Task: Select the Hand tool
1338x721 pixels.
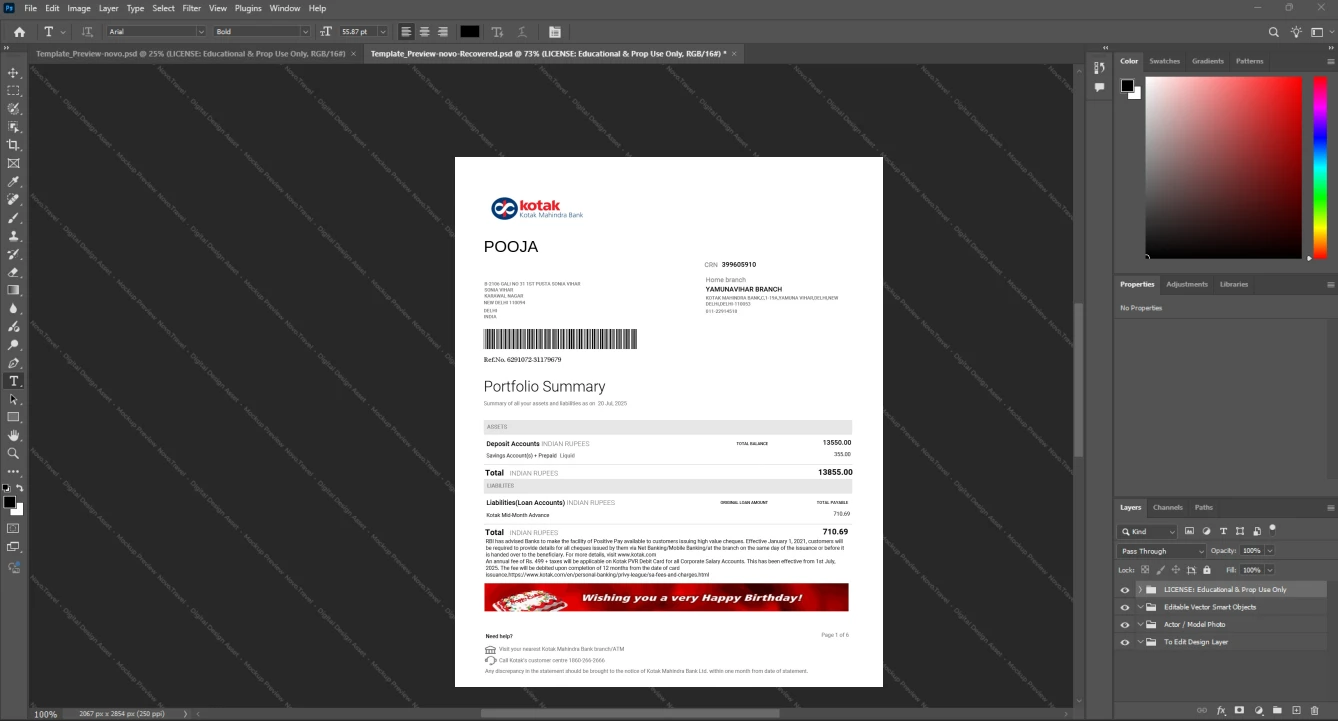Action: (14, 435)
